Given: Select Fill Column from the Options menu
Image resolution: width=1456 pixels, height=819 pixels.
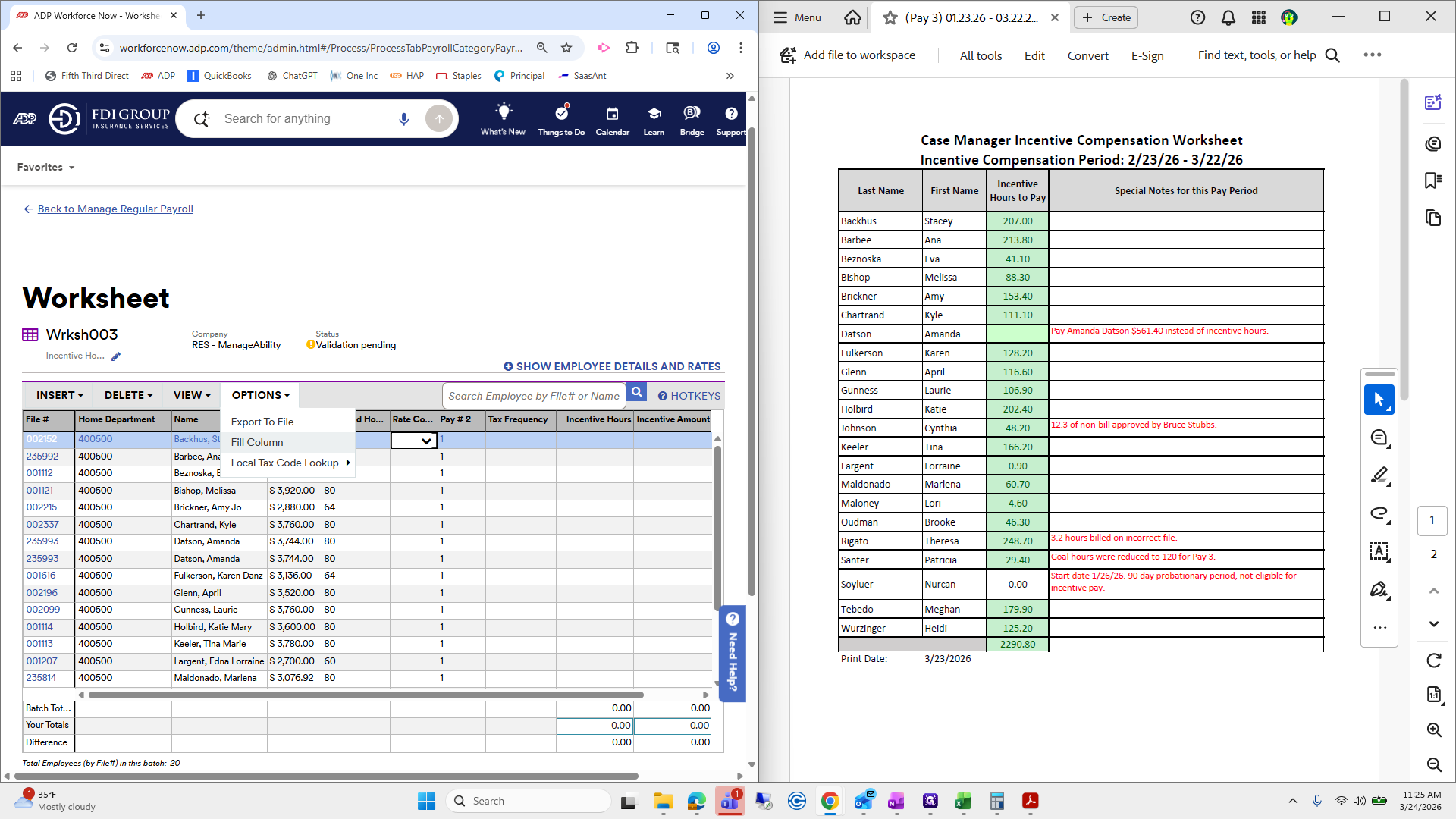Looking at the screenshot, I should [257, 442].
